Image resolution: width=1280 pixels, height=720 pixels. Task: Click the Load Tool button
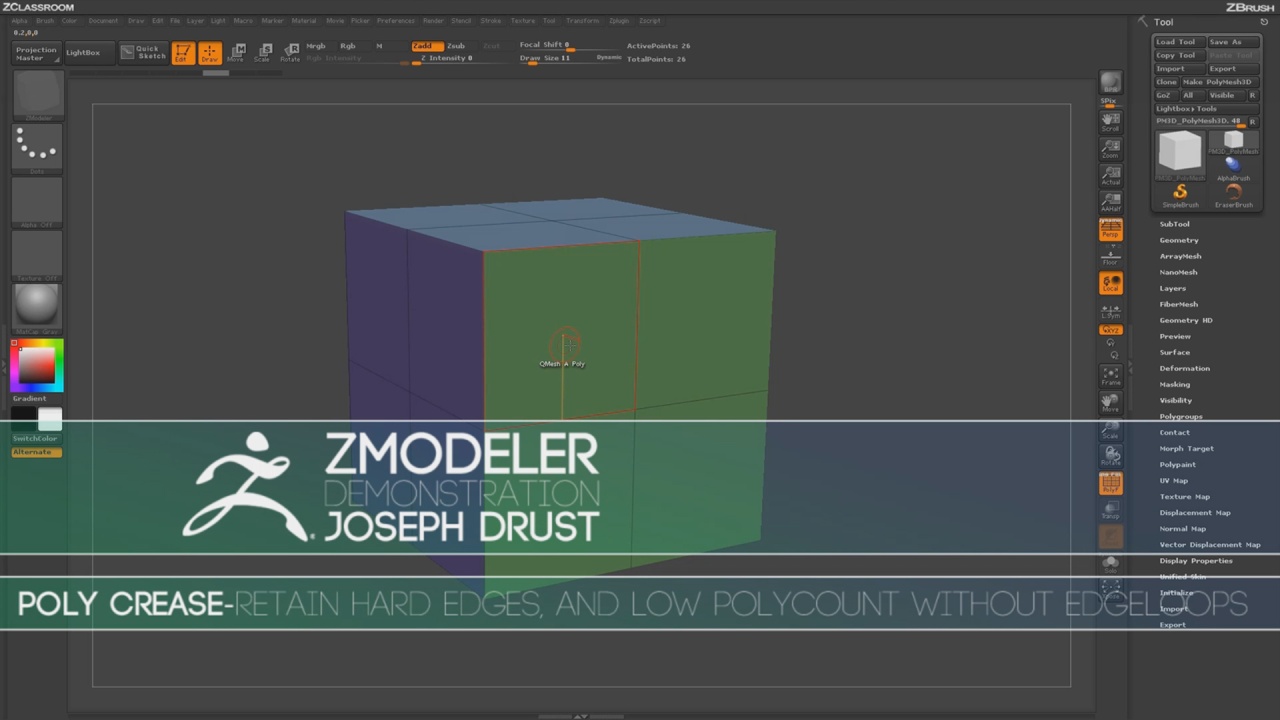[x=1179, y=42]
